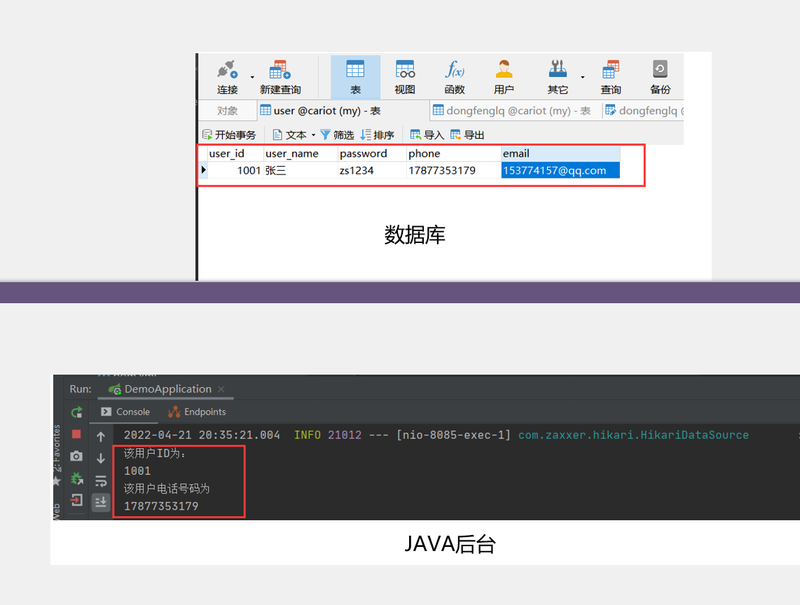Viewport: 800px width, 605px height.
Task: Click the com.zaxxer.hikari.HikariDataSource link in log
Action: (633, 435)
